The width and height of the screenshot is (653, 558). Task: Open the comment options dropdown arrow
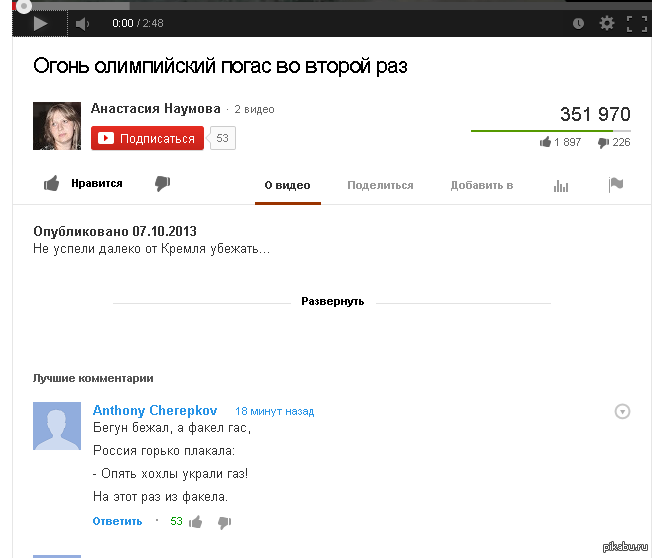click(x=622, y=411)
